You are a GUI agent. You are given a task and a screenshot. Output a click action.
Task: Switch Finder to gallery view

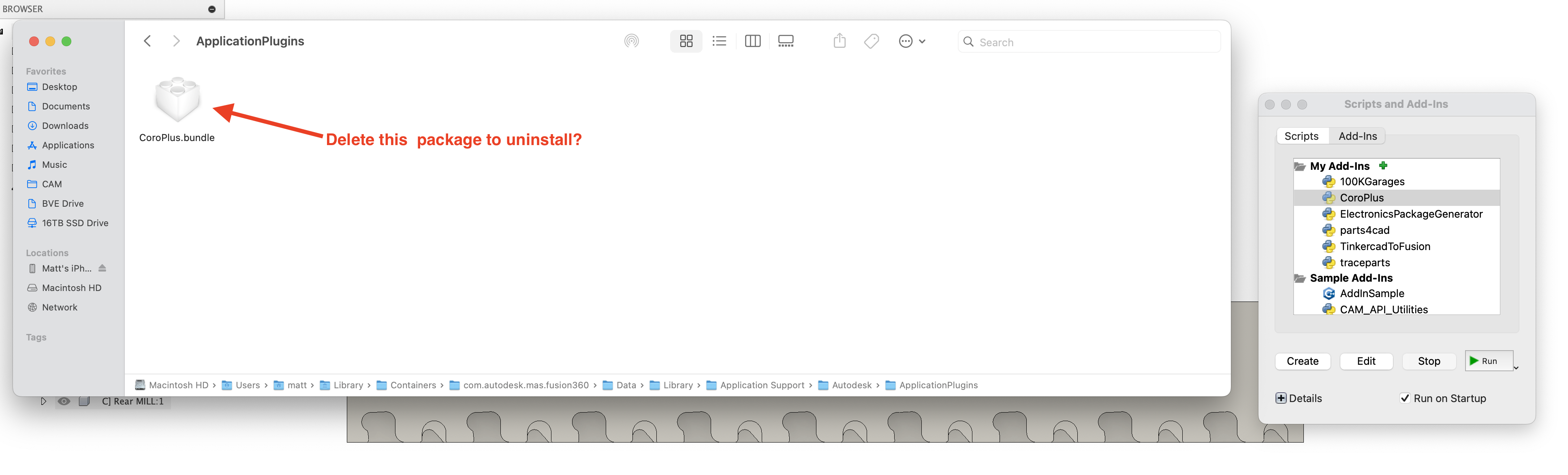(786, 41)
